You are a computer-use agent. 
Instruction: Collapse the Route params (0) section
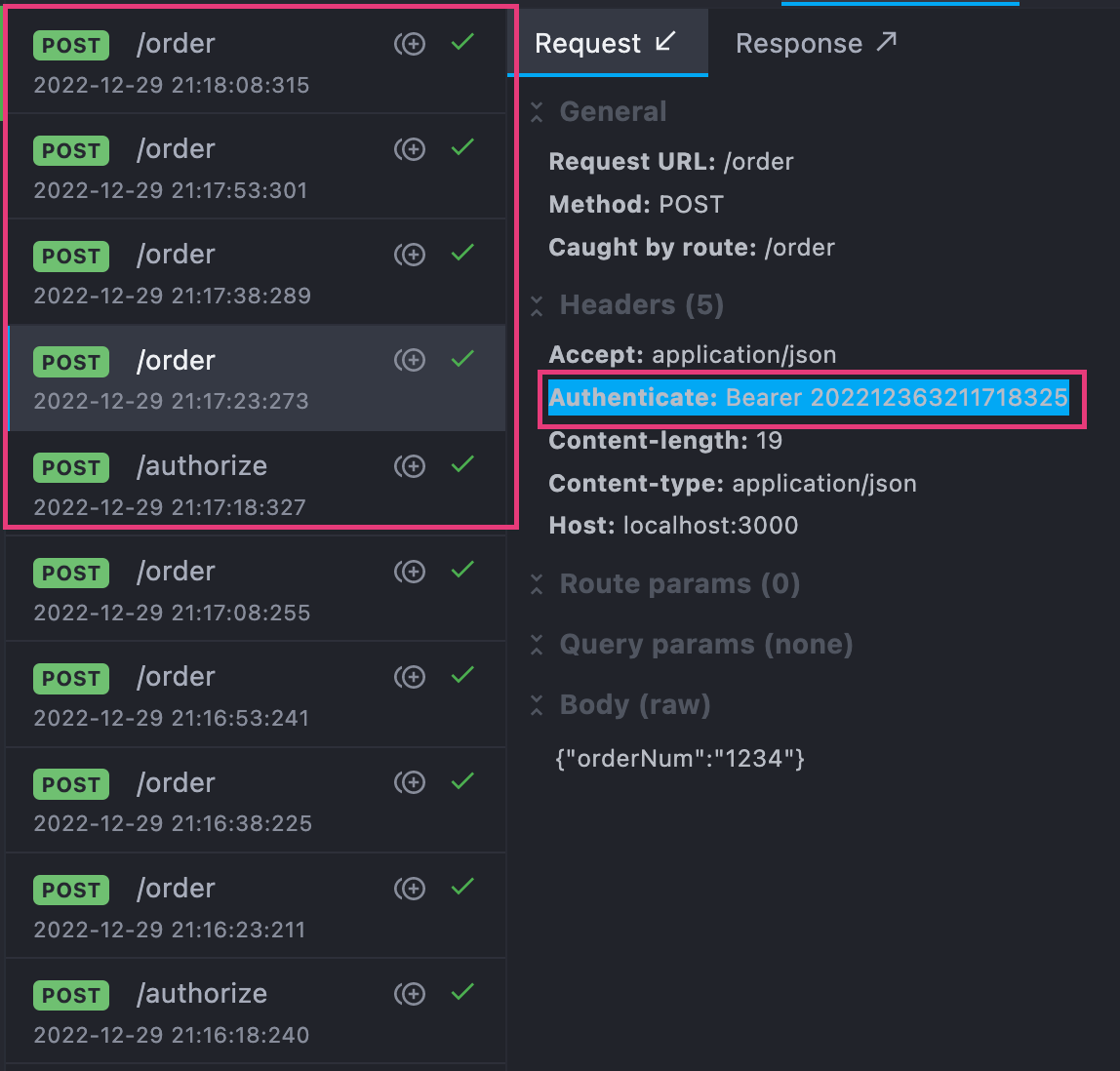point(538,584)
